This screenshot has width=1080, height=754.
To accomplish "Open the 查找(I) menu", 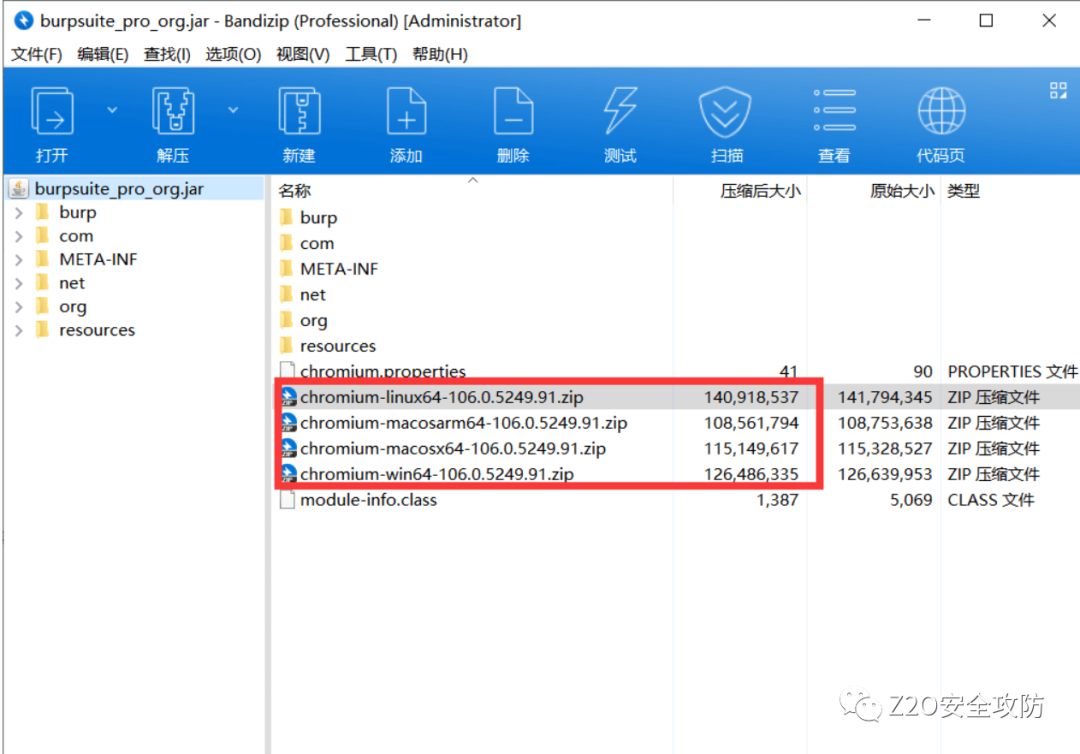I will [167, 54].
